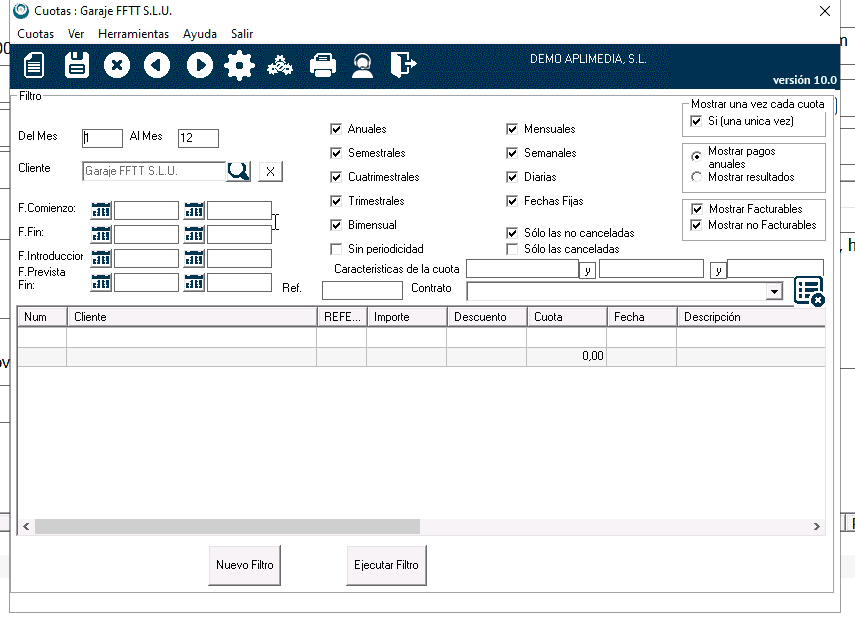Go to next record arrow icon
The image size is (855, 621).
click(199, 66)
